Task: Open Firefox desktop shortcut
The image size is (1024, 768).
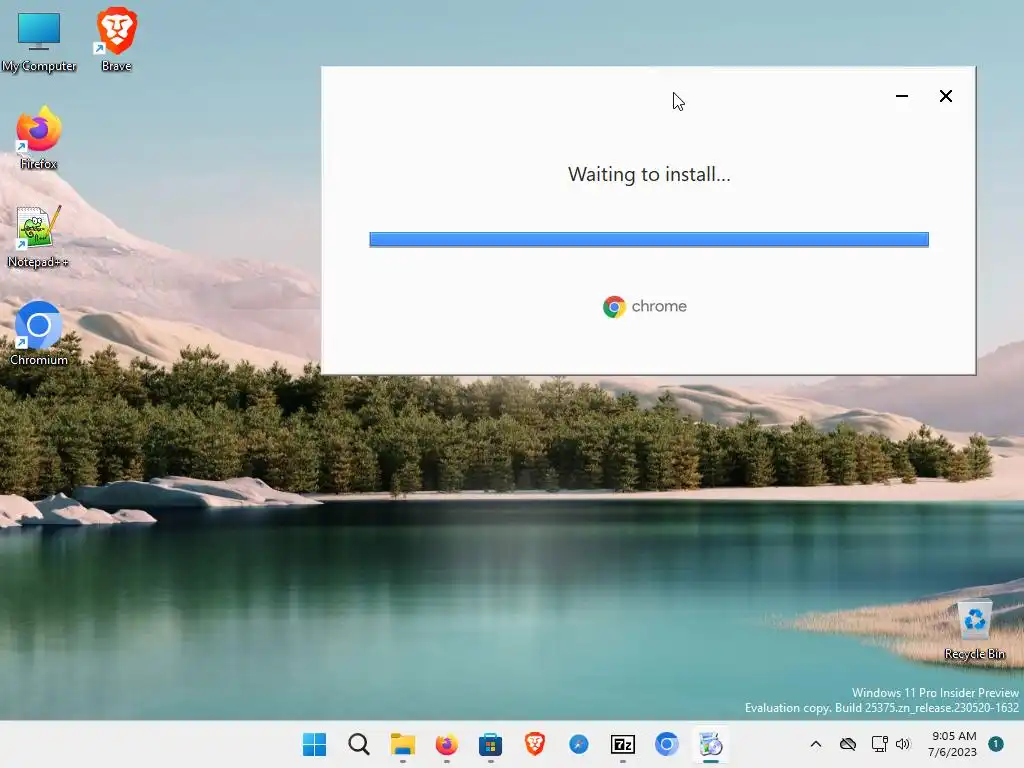Action: (39, 138)
